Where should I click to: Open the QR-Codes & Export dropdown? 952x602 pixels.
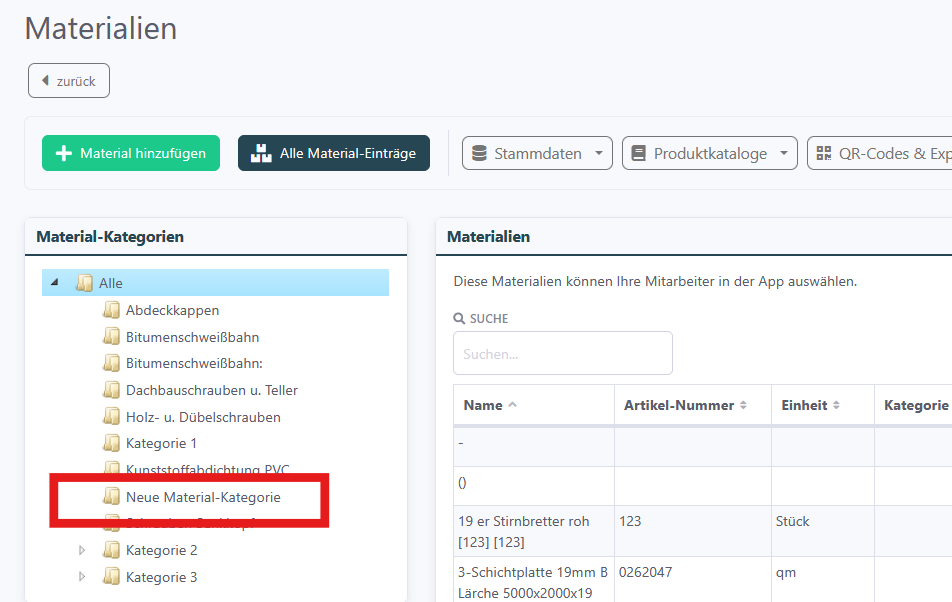[x=880, y=153]
